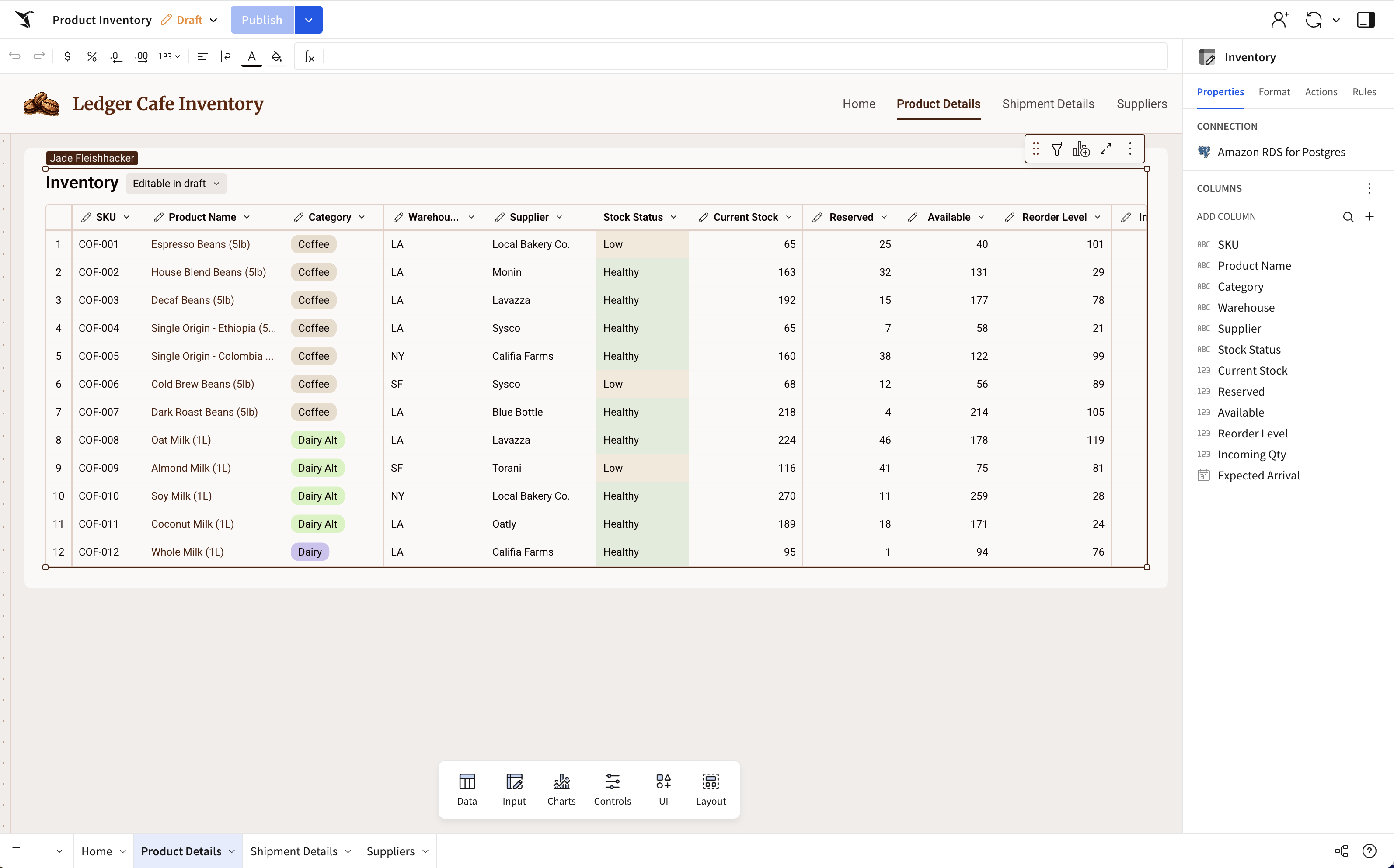
Task: Click the fill color bucket icon
Action: pyautogui.click(x=277, y=56)
